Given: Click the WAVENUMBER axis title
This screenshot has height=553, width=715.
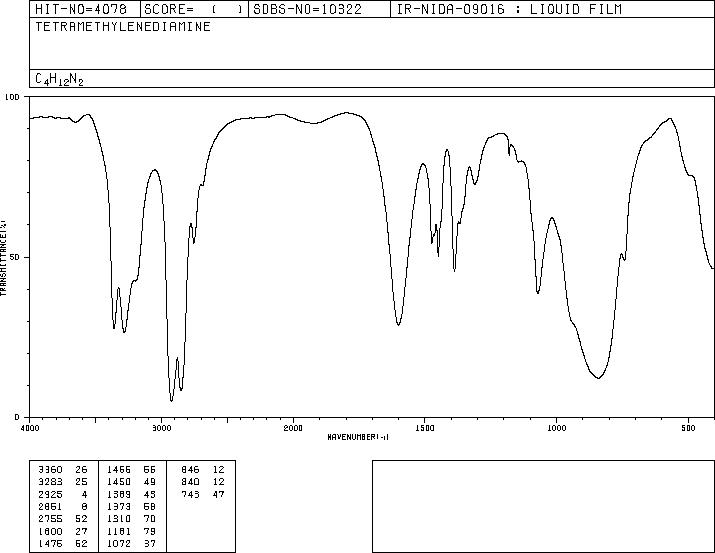Looking at the screenshot, I should tap(358, 437).
